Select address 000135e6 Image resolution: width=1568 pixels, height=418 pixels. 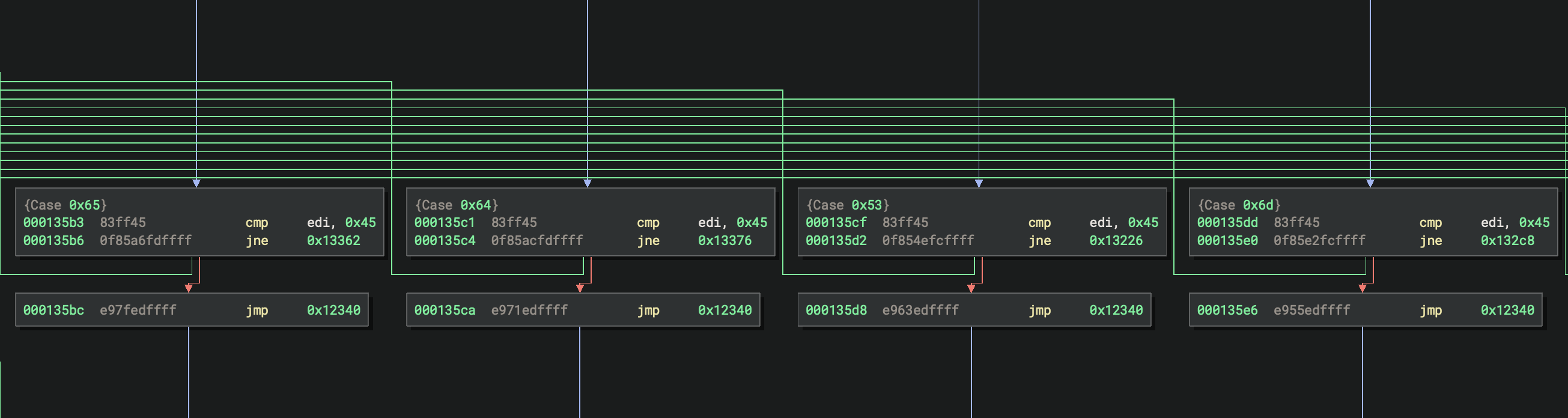(1228, 310)
